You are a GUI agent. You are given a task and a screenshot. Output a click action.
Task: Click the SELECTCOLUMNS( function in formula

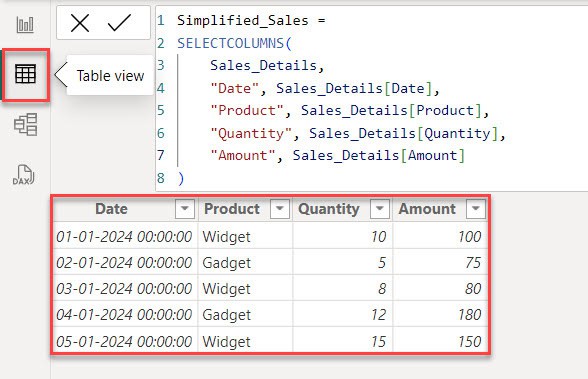click(234, 43)
